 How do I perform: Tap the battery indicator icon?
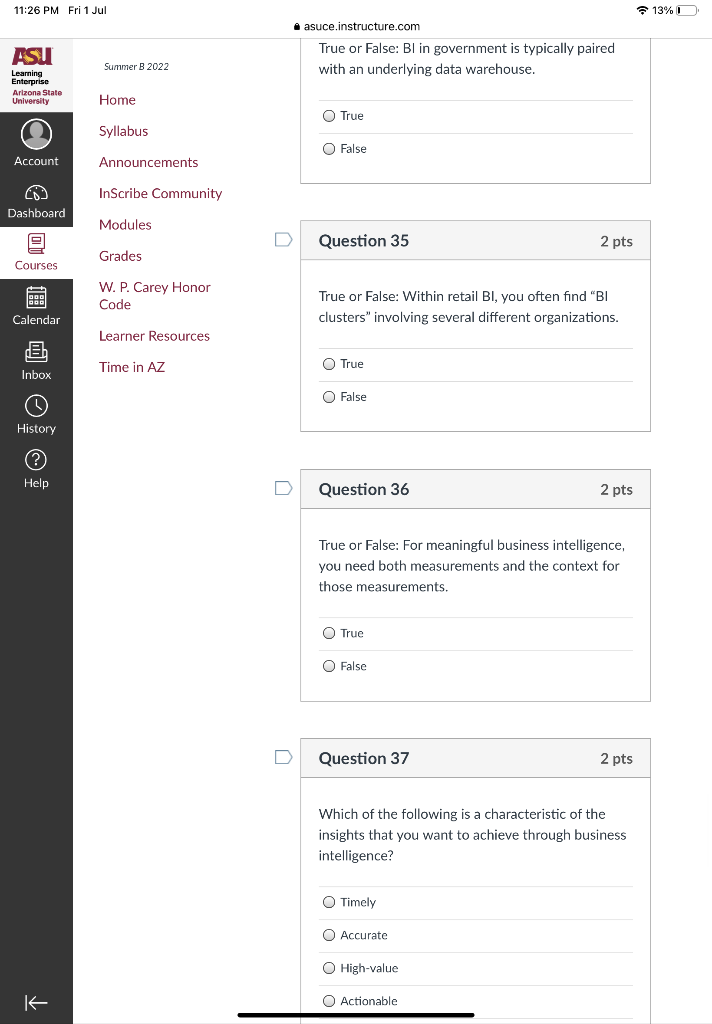point(687,10)
